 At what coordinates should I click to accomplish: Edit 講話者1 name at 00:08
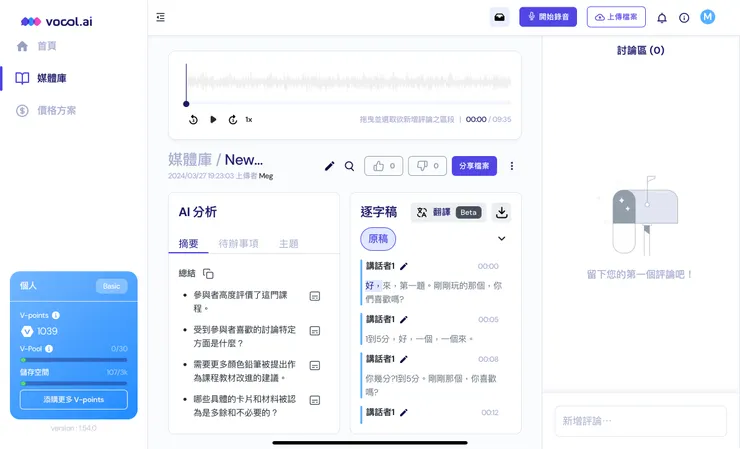[x=404, y=359]
